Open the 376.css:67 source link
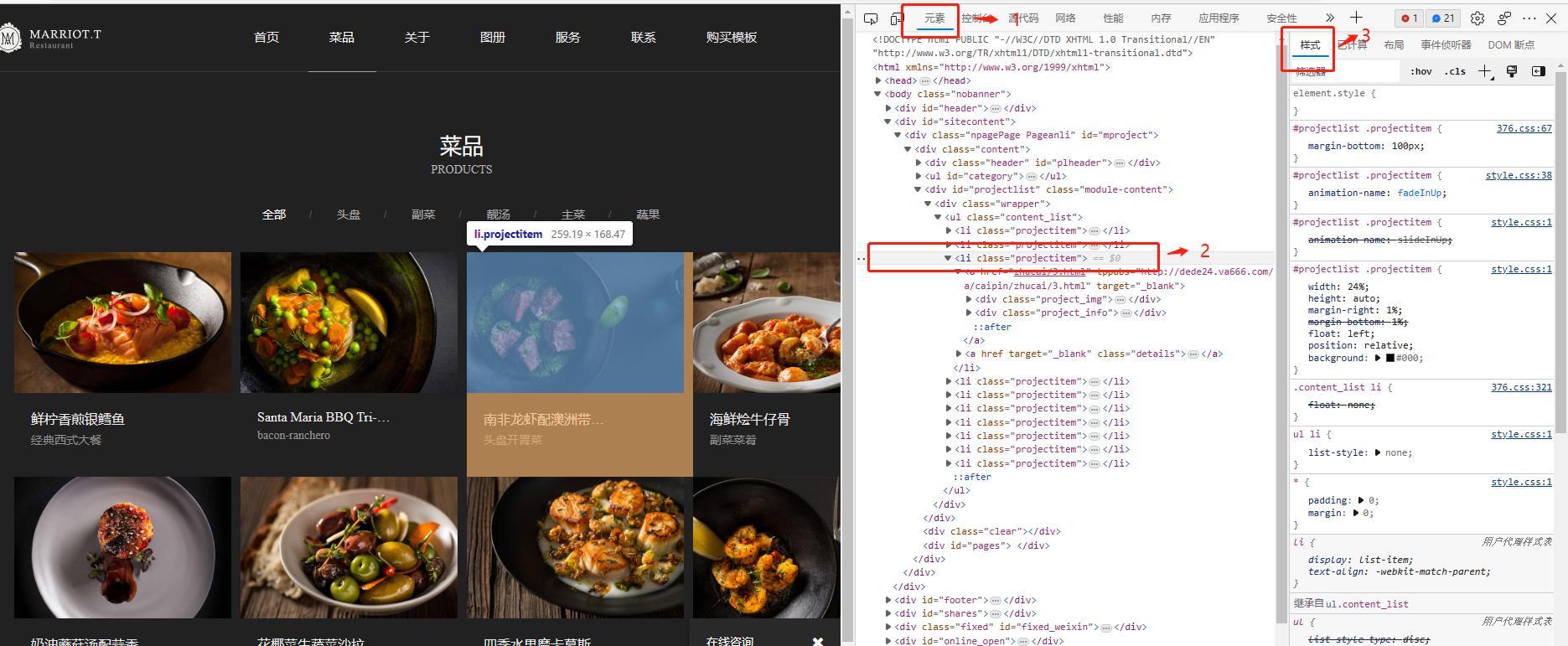 point(1524,129)
